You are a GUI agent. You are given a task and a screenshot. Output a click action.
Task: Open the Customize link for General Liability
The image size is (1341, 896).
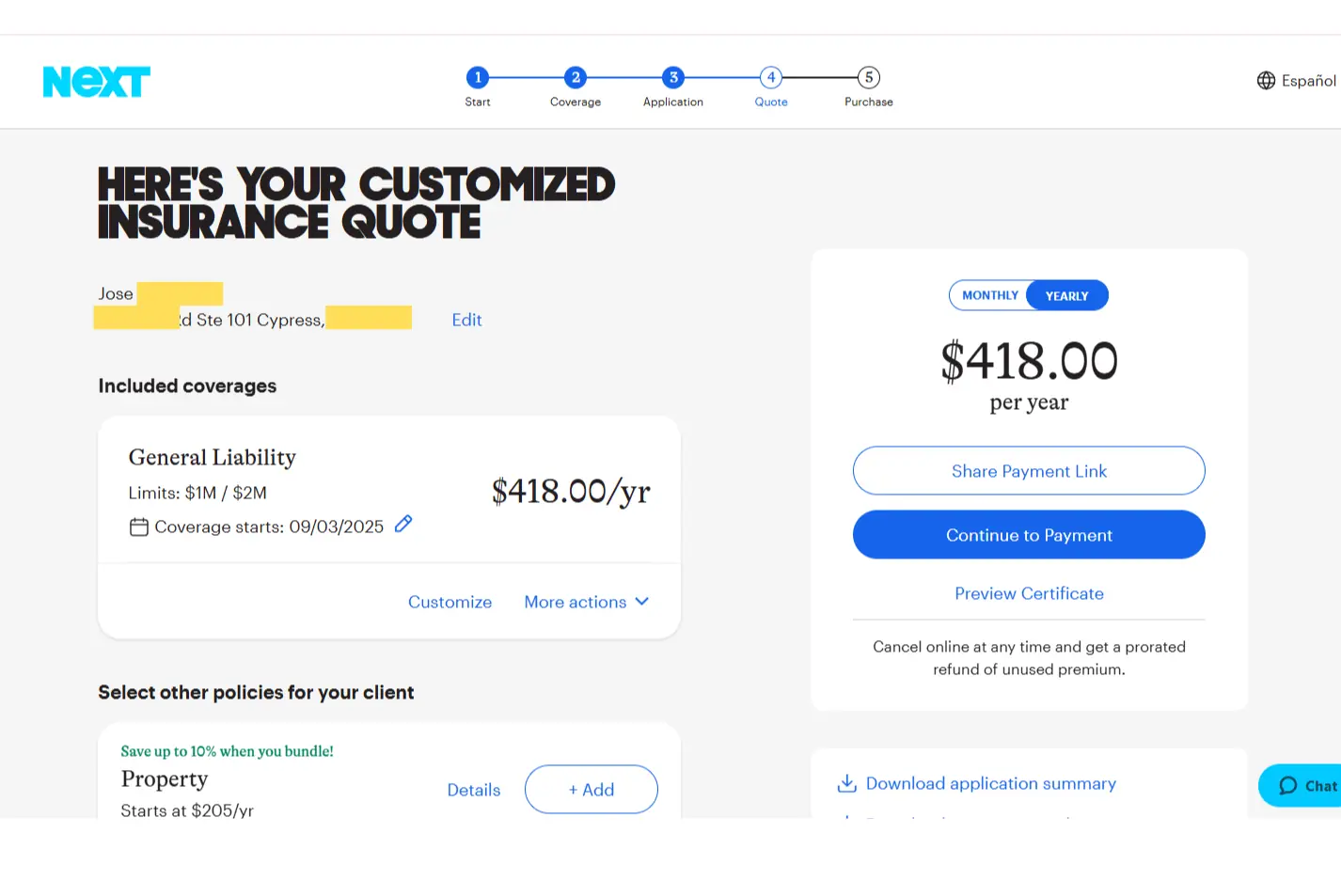pyautogui.click(x=450, y=602)
